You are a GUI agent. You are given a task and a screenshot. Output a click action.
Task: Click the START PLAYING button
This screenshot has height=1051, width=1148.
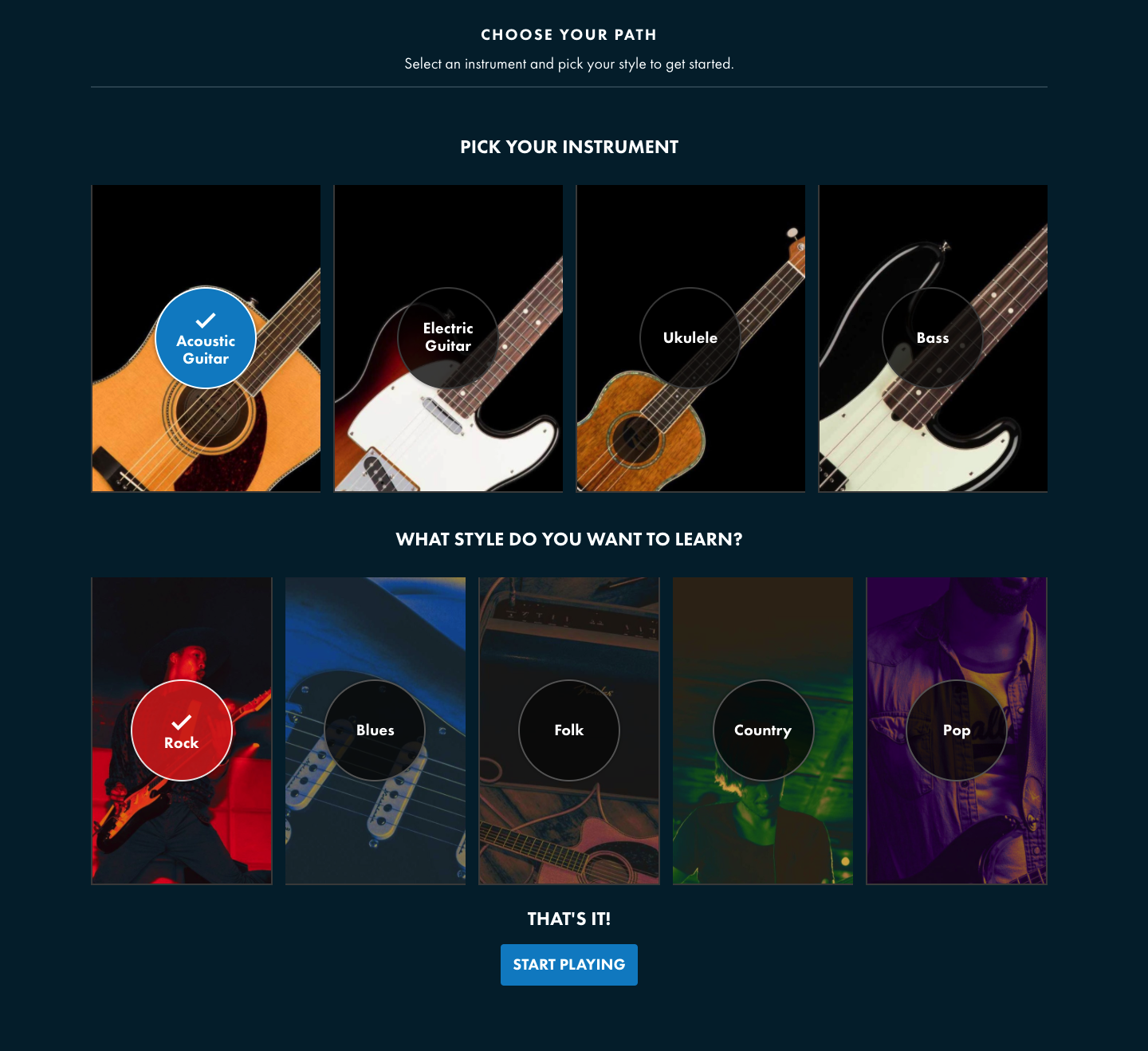(569, 965)
